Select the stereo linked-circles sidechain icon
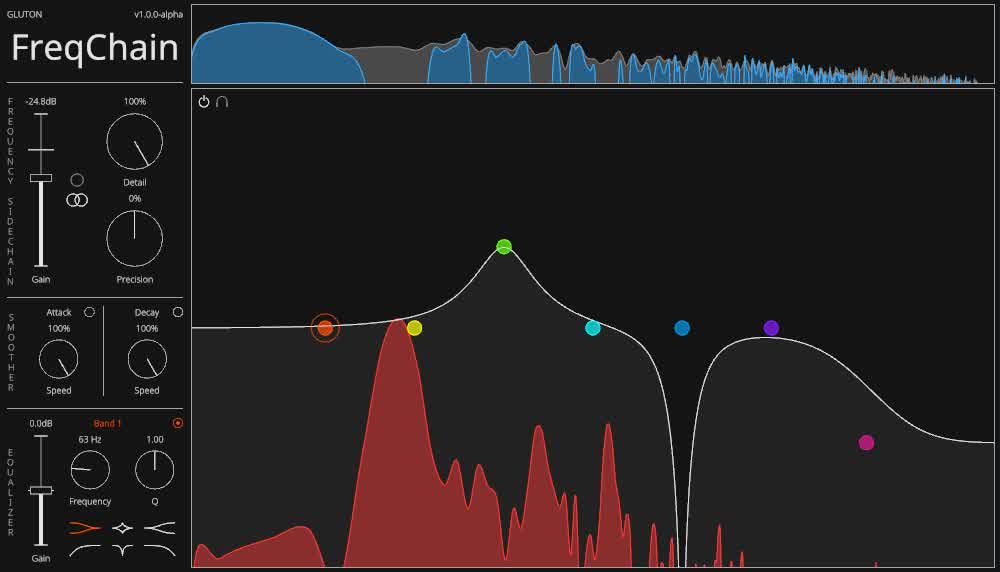This screenshot has width=1000, height=572. coord(77,200)
